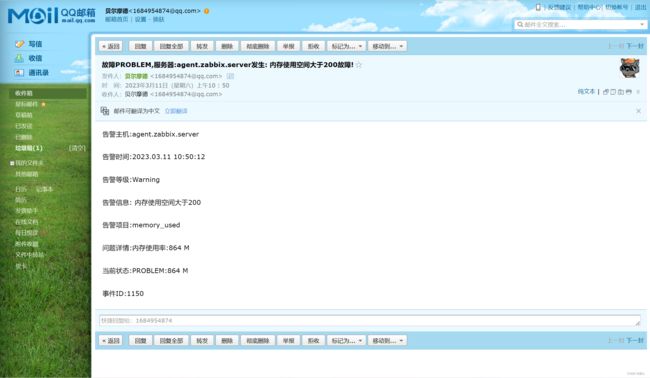The height and width of the screenshot is (378, 650).
Task: Click the bottom 举报 report button
Action: (x=289, y=340)
